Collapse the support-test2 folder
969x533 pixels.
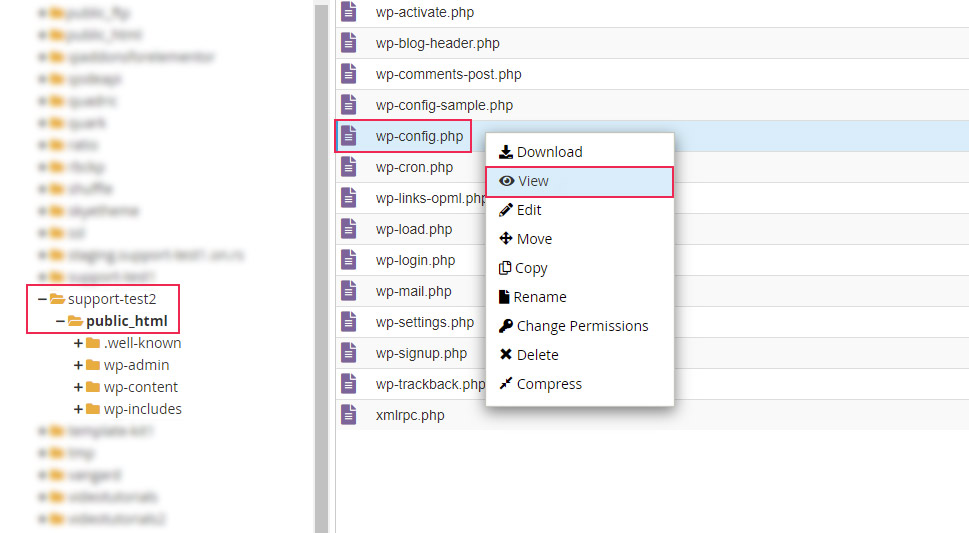pos(42,299)
